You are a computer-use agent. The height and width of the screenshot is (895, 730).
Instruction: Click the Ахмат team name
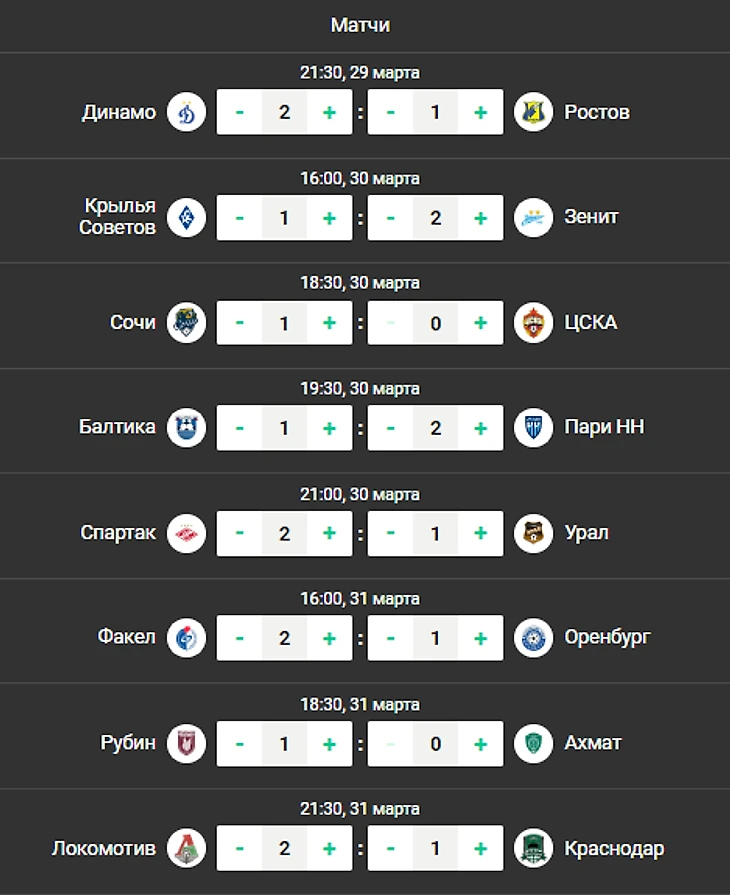pos(592,743)
